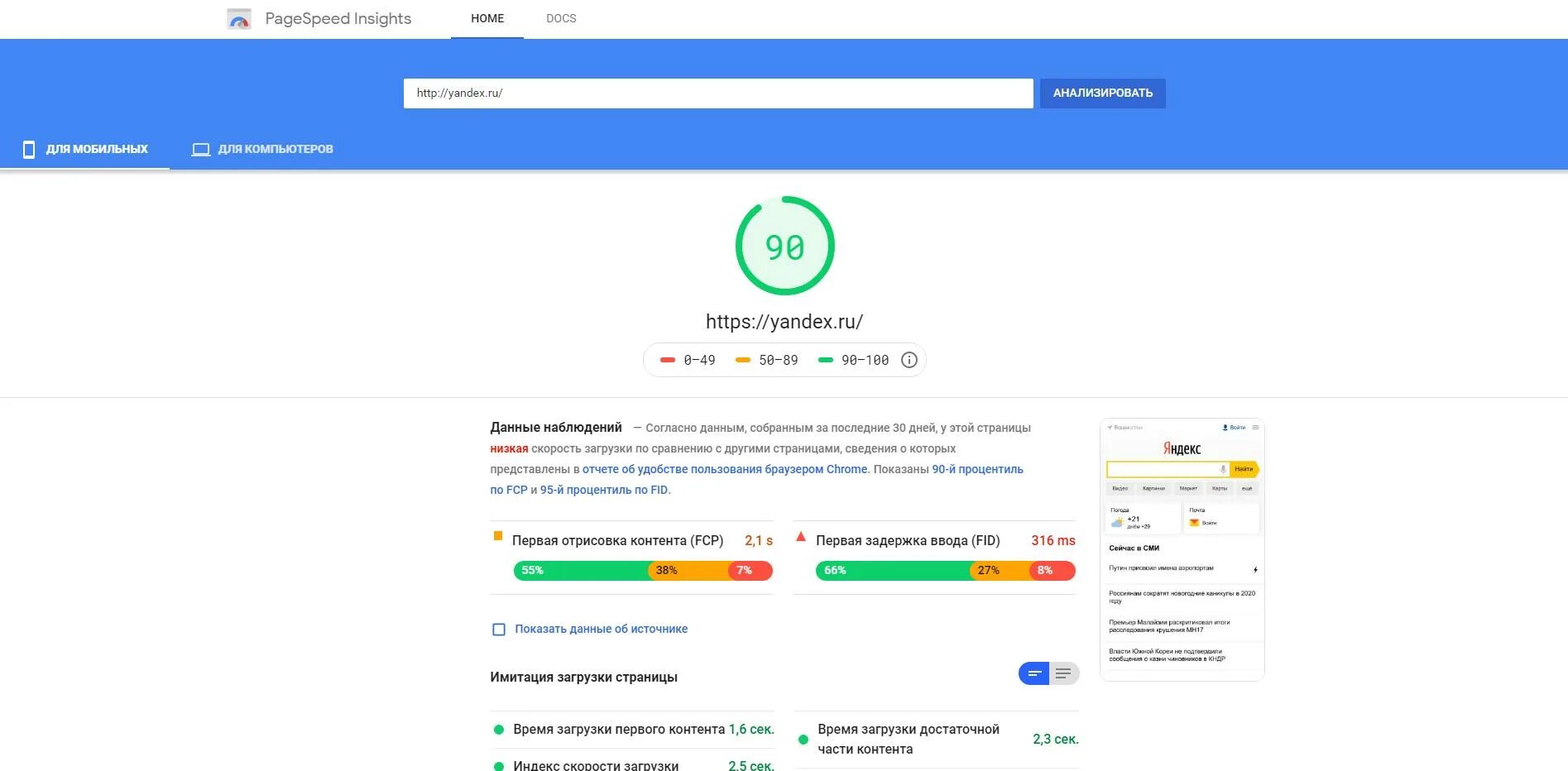
Task: Click the URL input field with yandex.ru
Action: pos(718,93)
